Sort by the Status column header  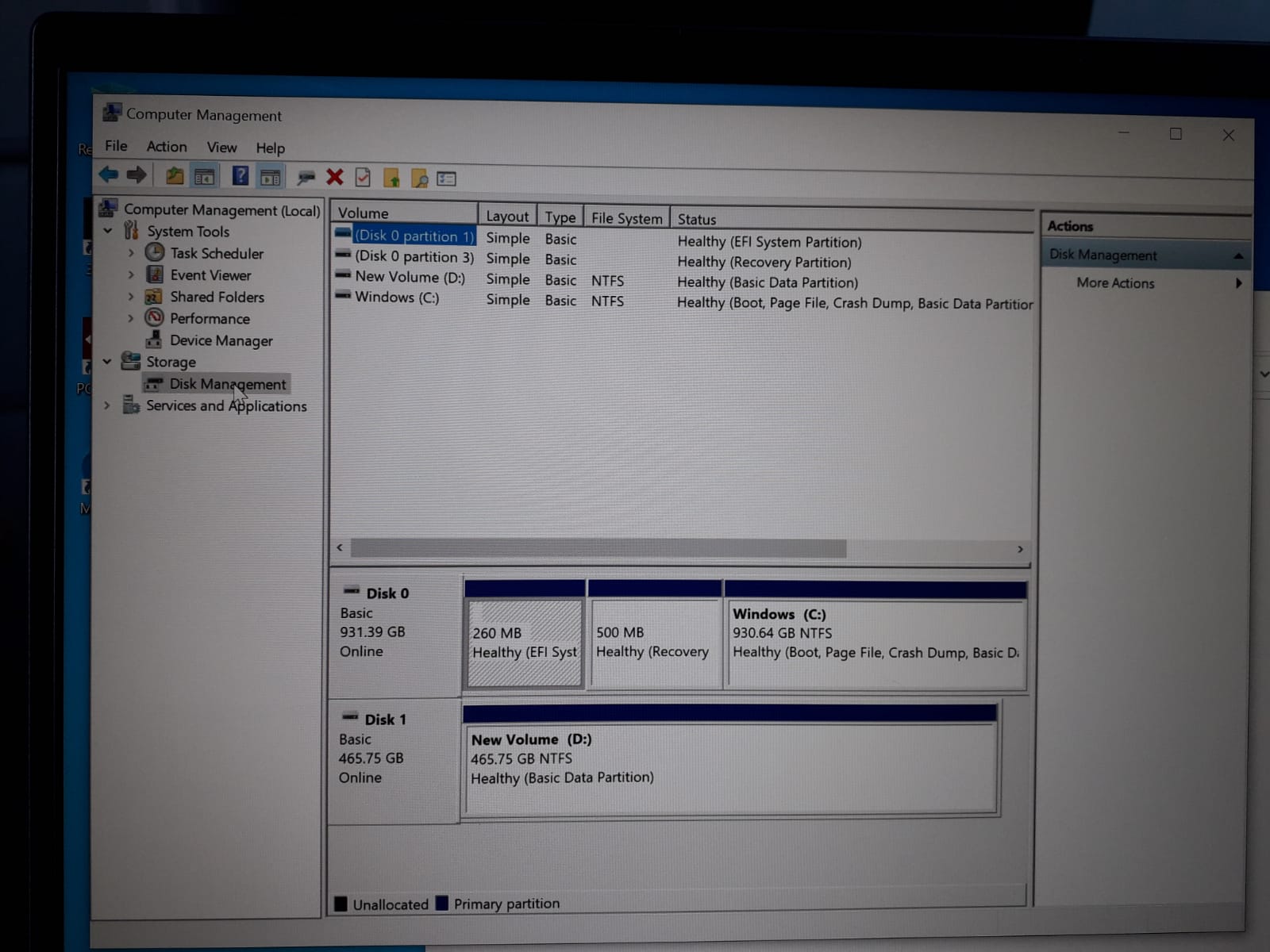click(851, 221)
